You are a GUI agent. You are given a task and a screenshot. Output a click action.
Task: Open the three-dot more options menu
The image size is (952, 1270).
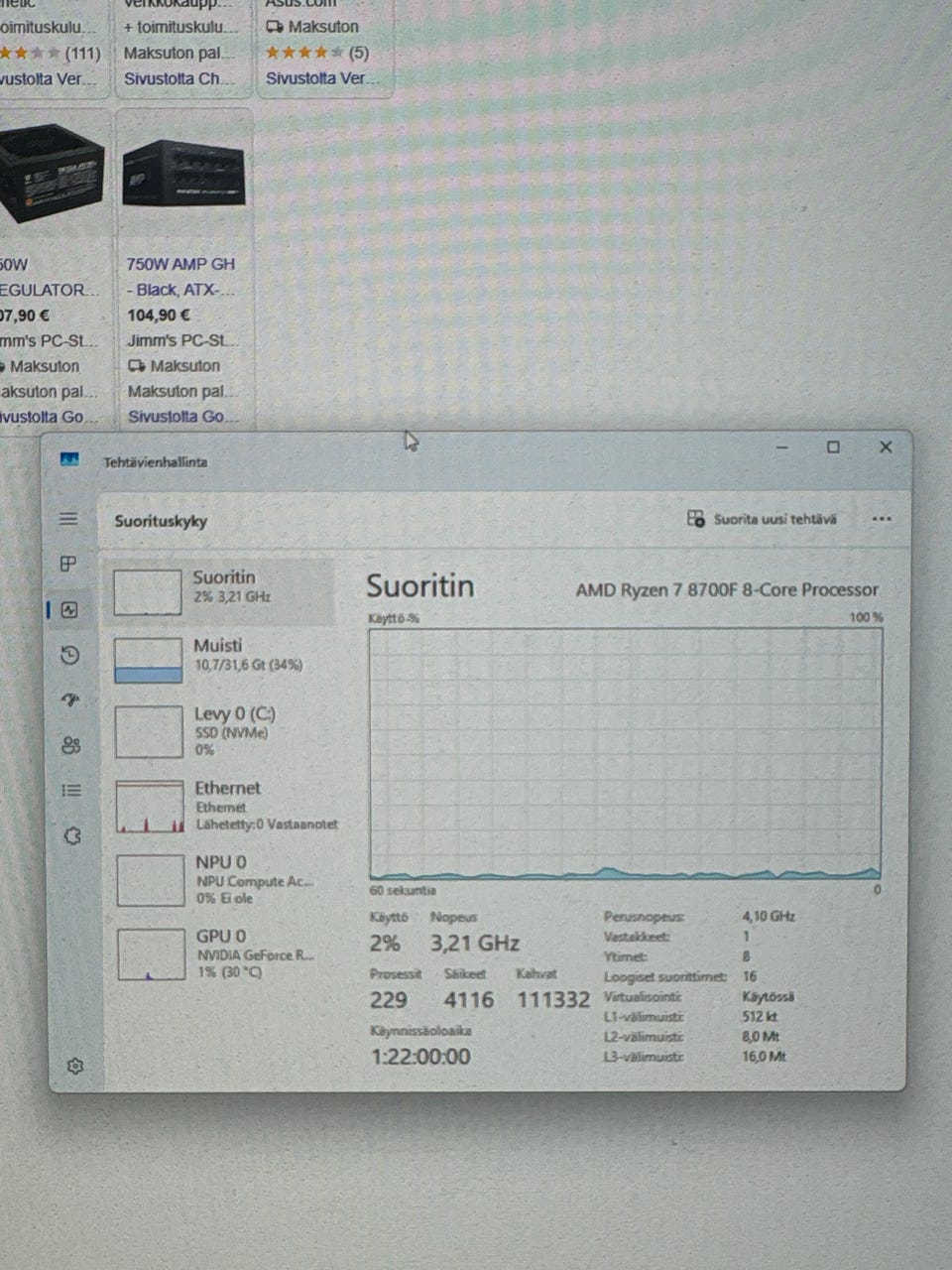point(881,519)
